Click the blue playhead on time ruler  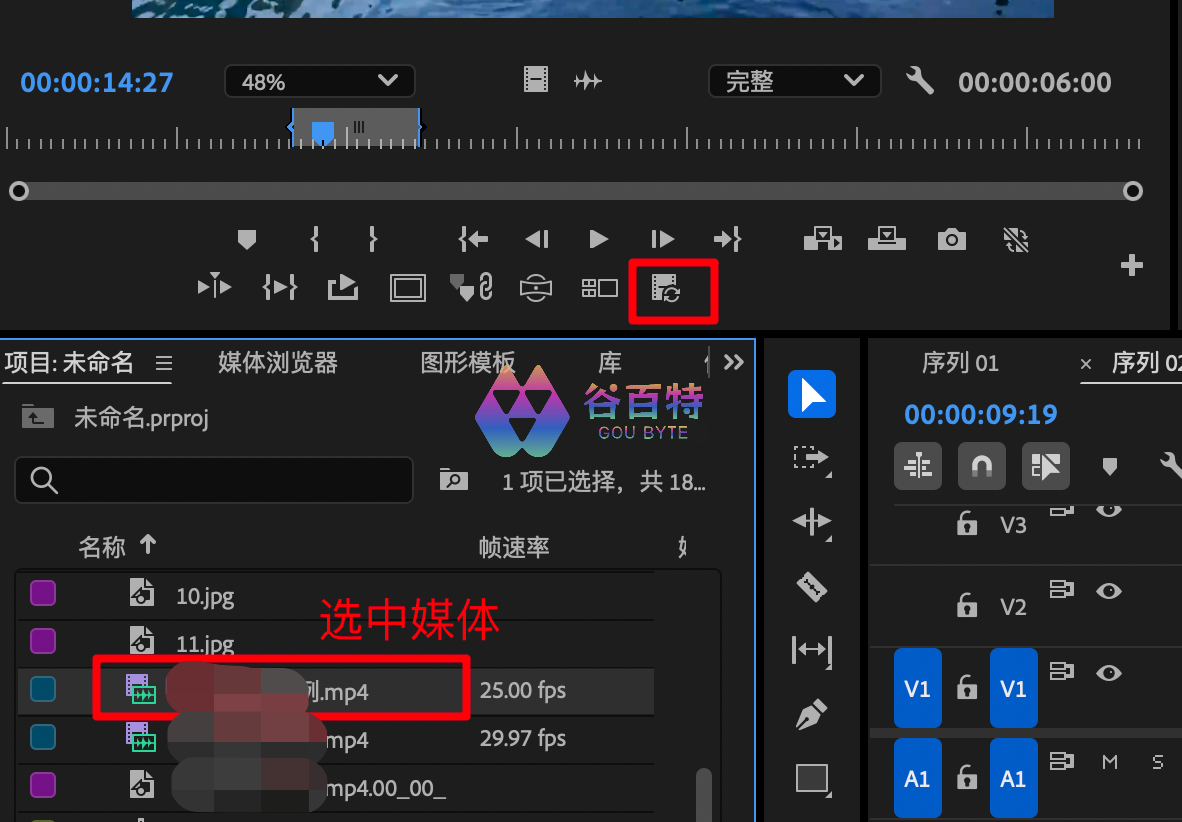[x=323, y=132]
